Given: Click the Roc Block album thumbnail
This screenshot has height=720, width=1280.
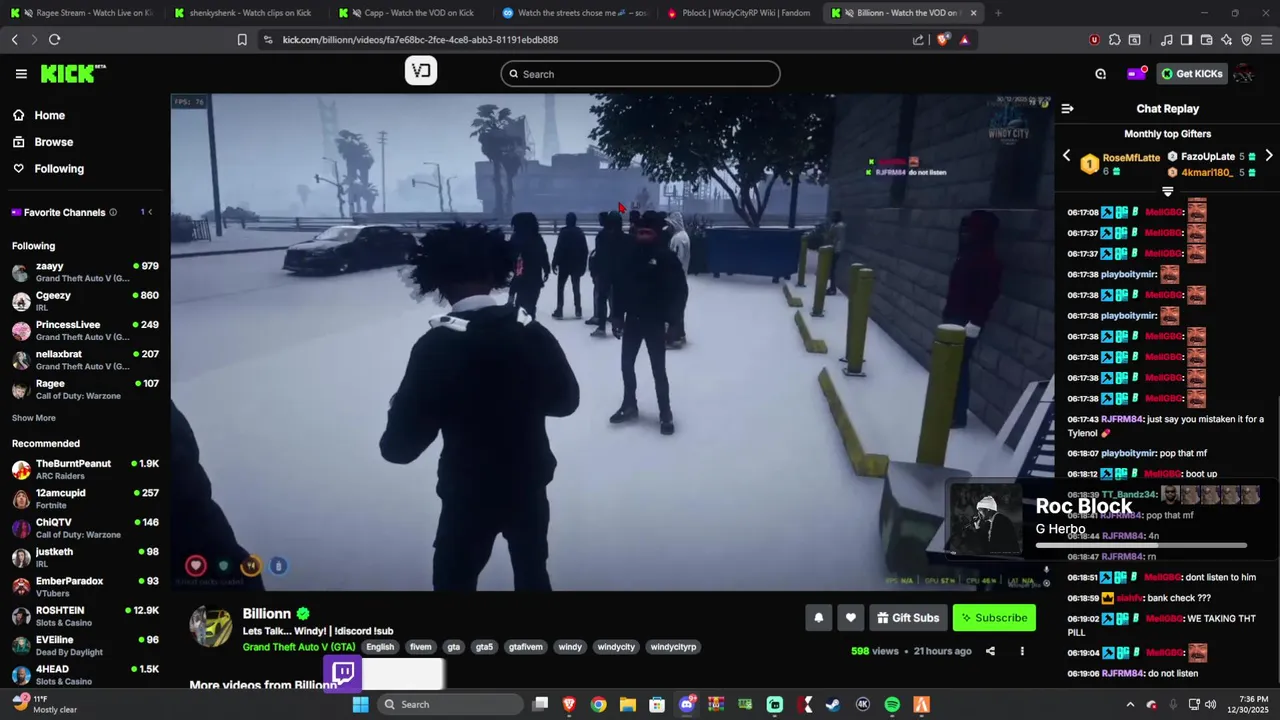Looking at the screenshot, I should [985, 519].
